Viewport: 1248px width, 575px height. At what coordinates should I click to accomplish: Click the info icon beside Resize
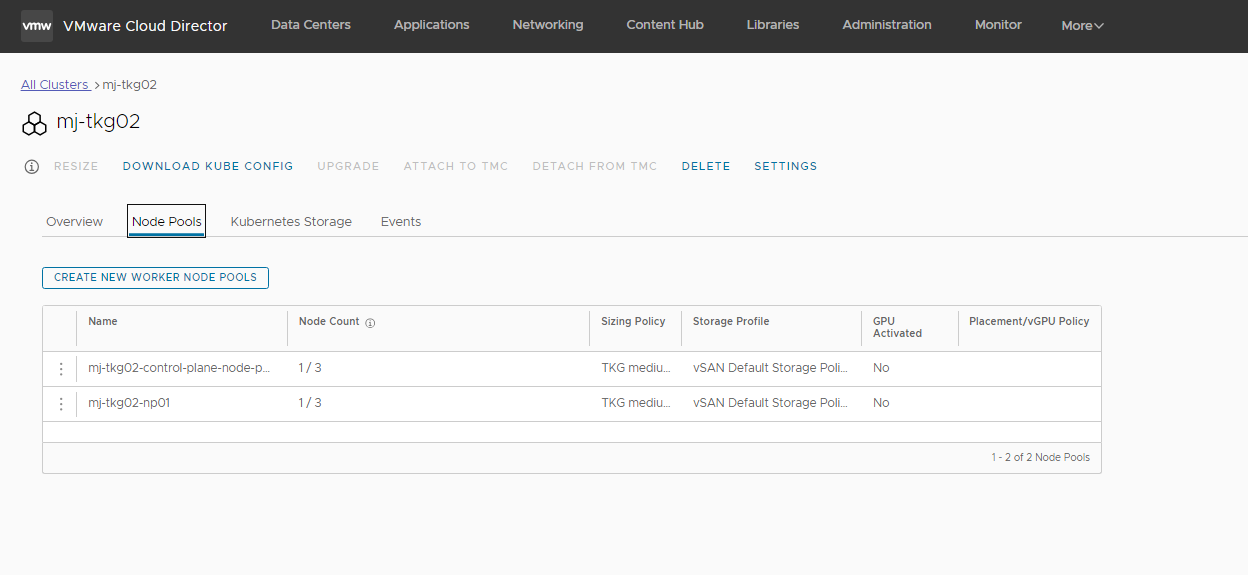pos(32,167)
